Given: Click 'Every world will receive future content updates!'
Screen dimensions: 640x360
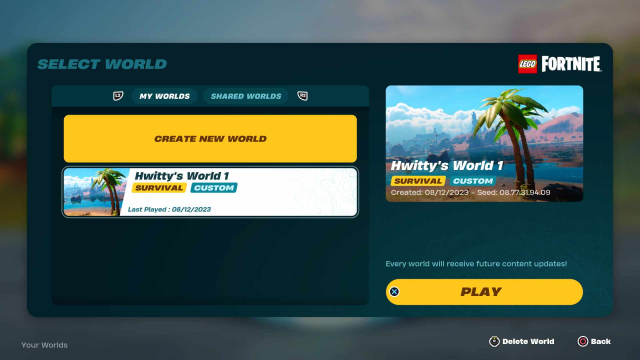Looking at the screenshot, I should (x=476, y=264).
